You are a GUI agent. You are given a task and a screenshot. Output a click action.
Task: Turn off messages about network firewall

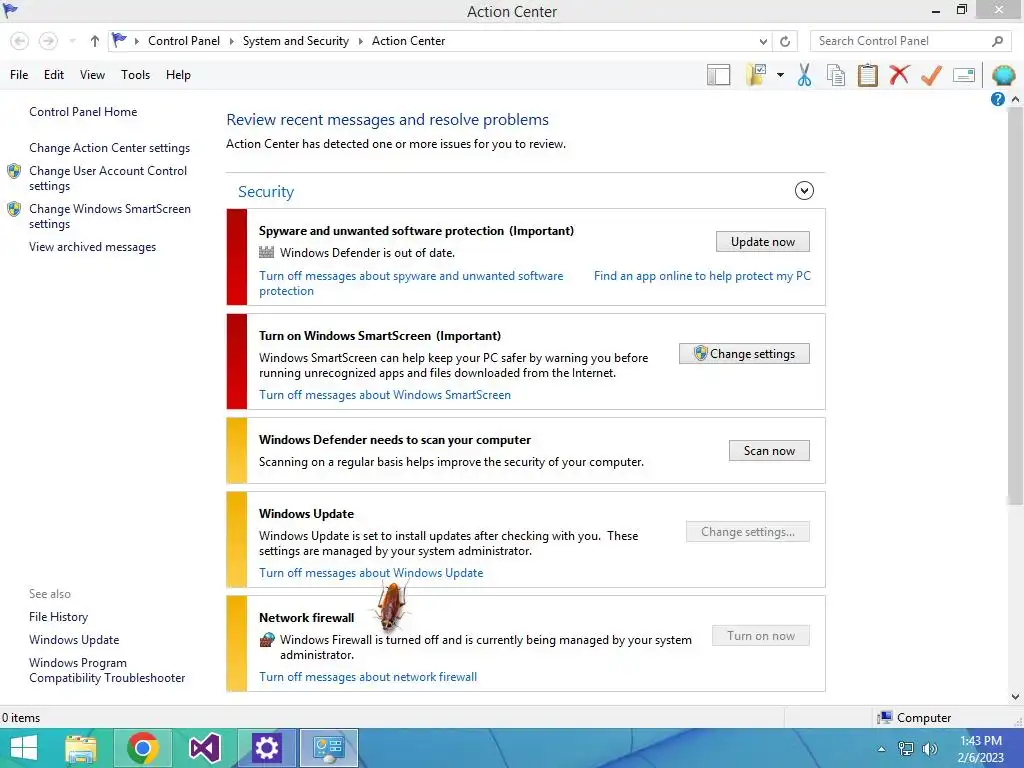pos(368,677)
